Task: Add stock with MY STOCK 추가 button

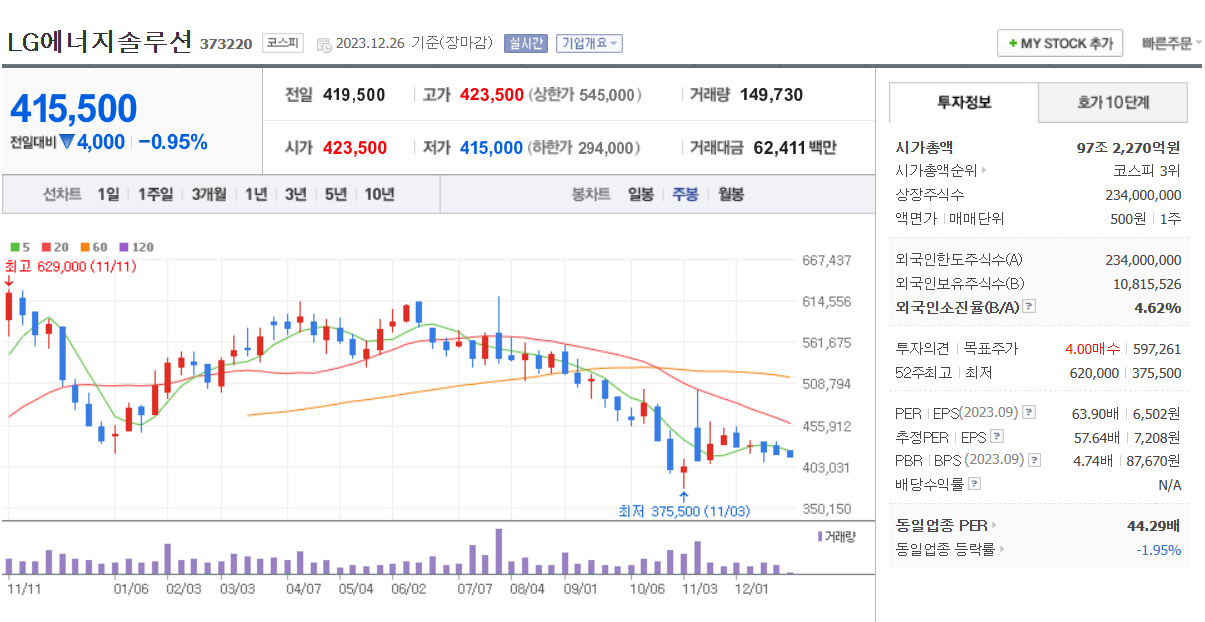Action: 1060,44
